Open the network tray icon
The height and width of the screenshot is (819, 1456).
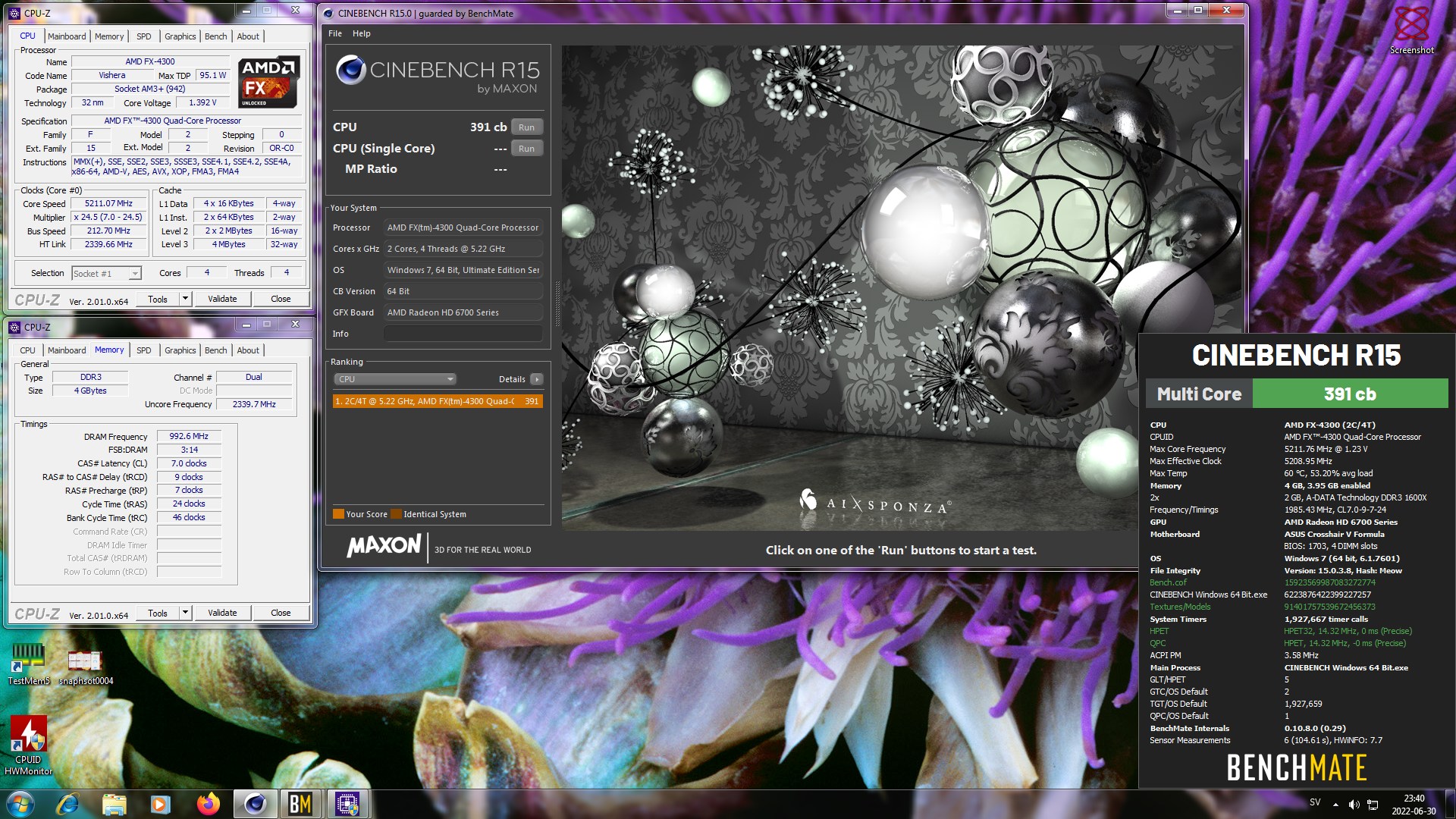tap(1373, 805)
